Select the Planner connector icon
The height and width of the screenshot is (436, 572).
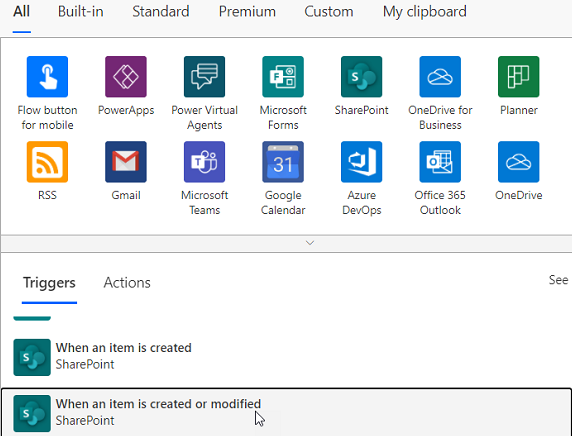click(x=518, y=77)
